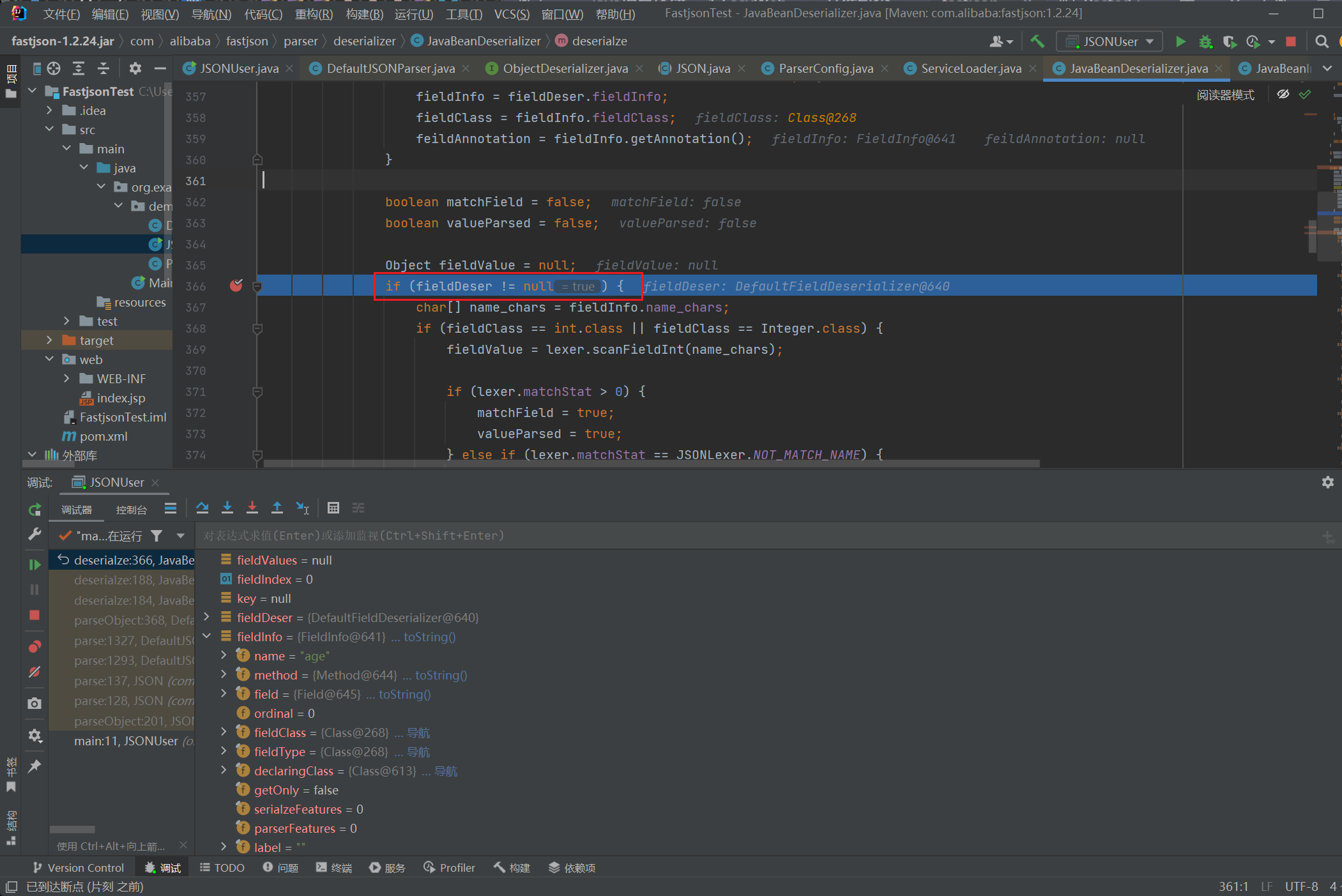Open the Evaluate Expression calculator icon
This screenshot has height=896, width=1342.
(333, 508)
